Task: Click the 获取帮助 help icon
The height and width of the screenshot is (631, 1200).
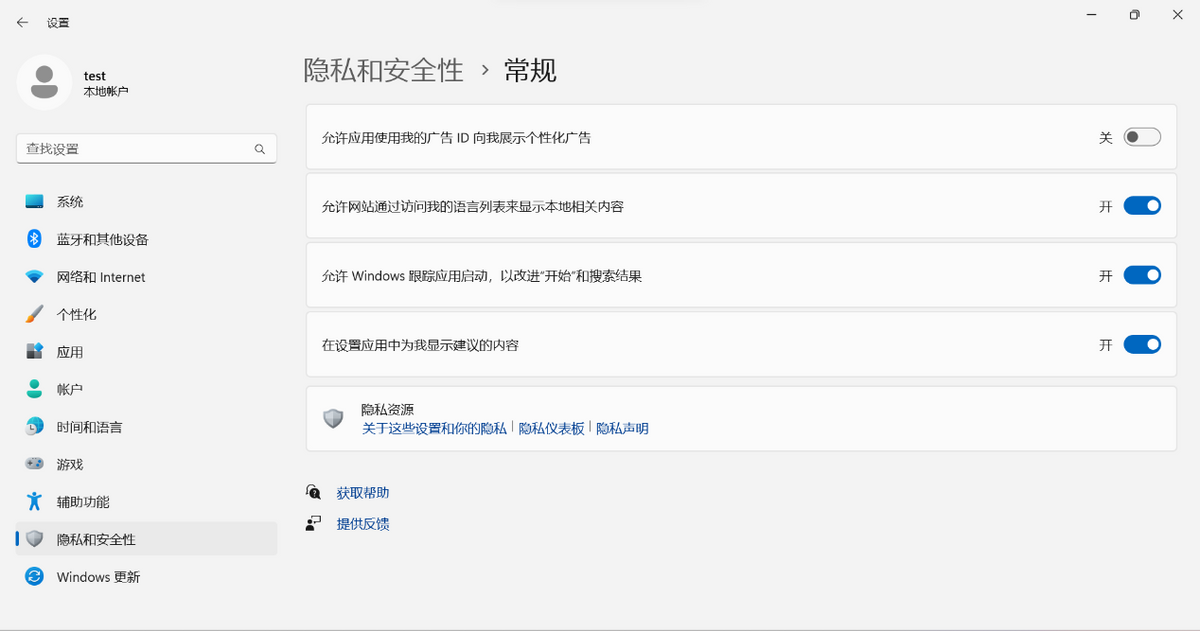Action: 314,493
